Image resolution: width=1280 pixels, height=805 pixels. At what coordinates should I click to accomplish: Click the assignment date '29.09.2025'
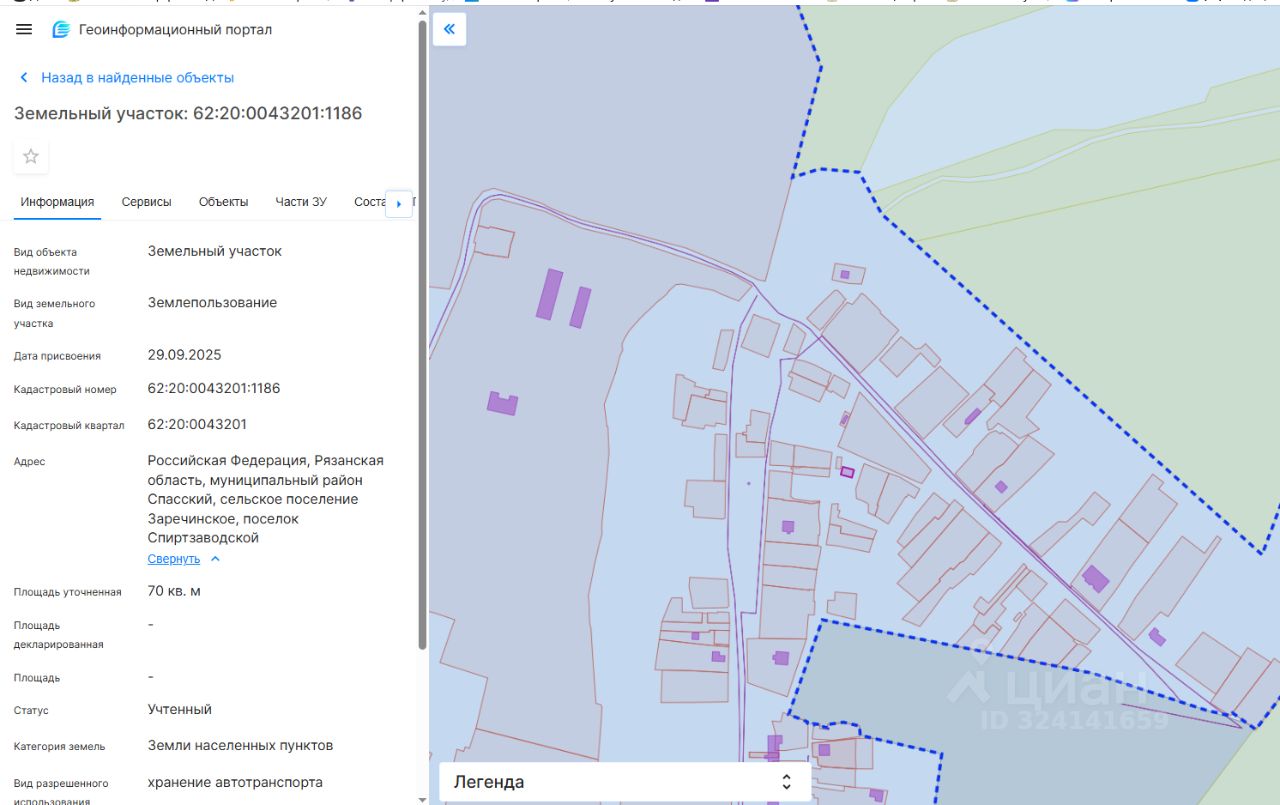(x=185, y=355)
